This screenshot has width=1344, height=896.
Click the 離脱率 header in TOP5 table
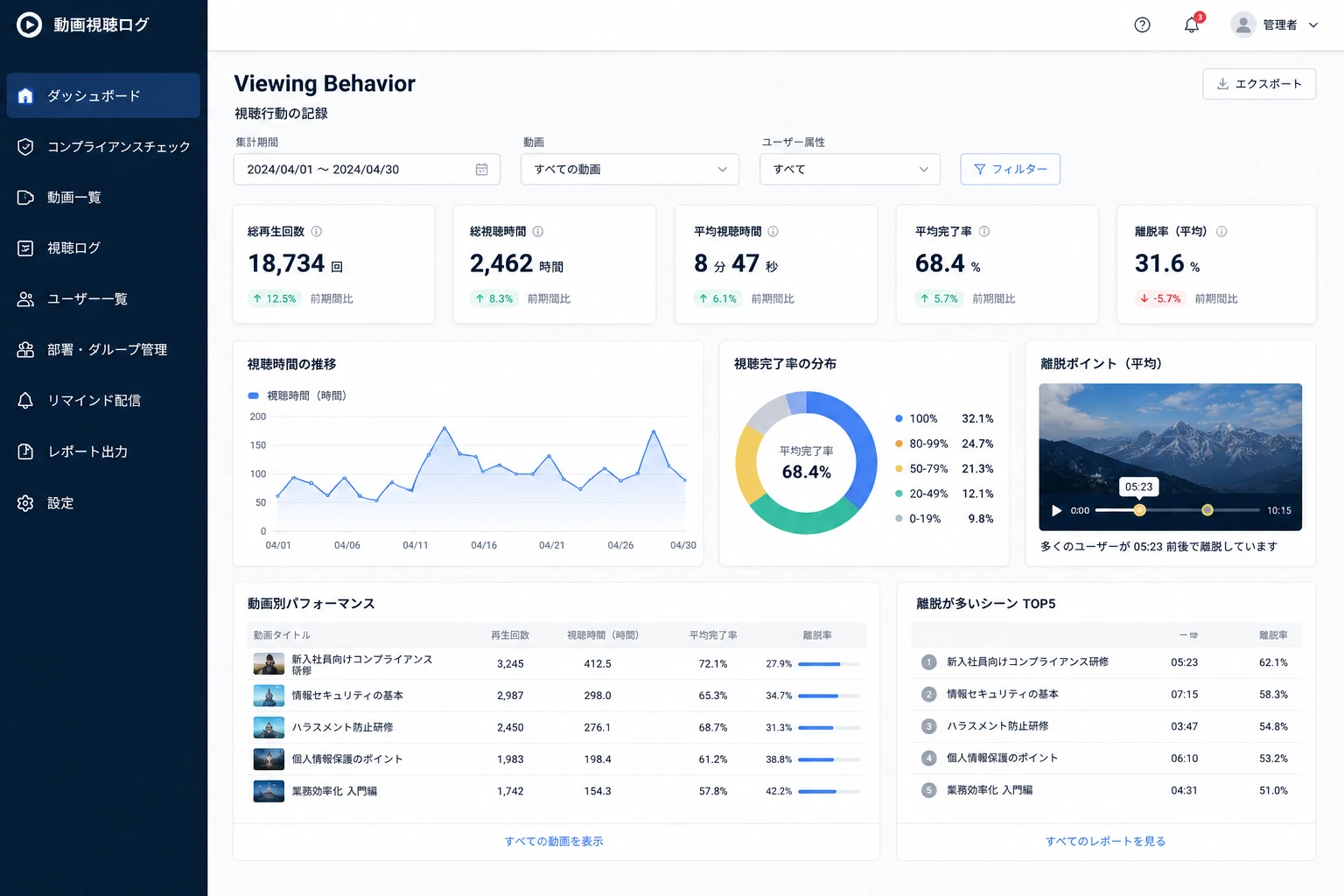[1273, 635]
